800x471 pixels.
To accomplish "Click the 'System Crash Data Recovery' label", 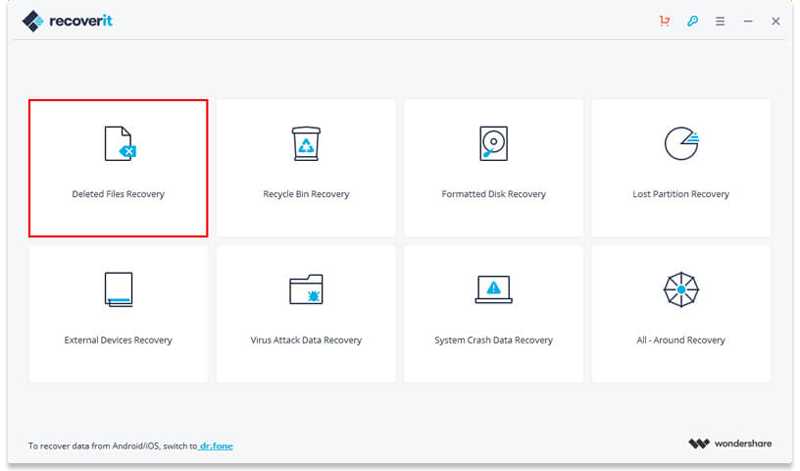I will pos(493,340).
